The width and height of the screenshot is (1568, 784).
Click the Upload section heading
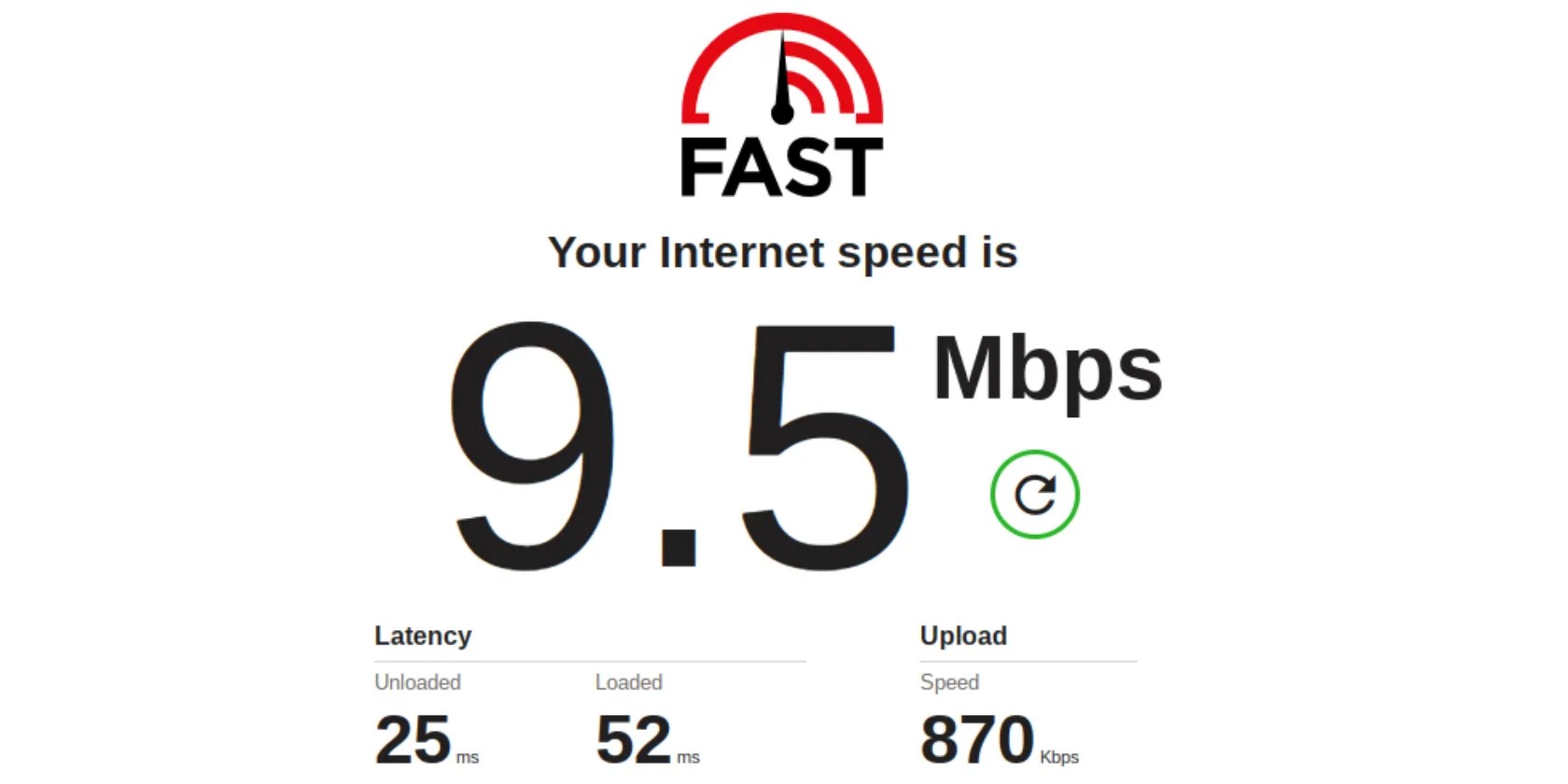click(963, 636)
